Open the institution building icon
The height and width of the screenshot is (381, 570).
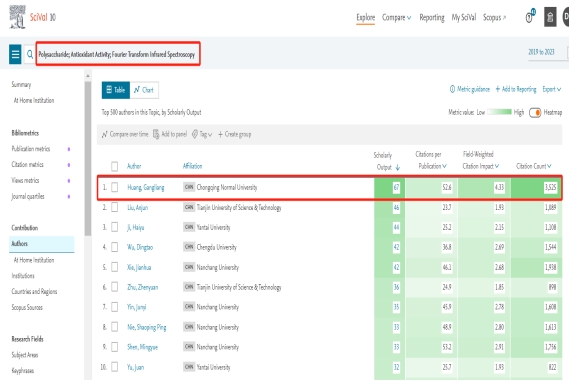[x=550, y=17]
